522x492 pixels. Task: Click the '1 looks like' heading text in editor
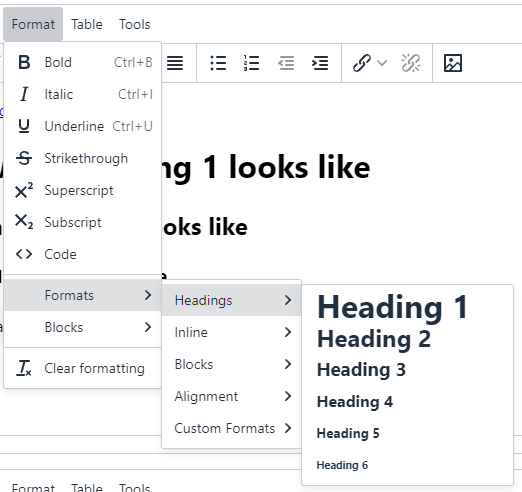(x=287, y=167)
